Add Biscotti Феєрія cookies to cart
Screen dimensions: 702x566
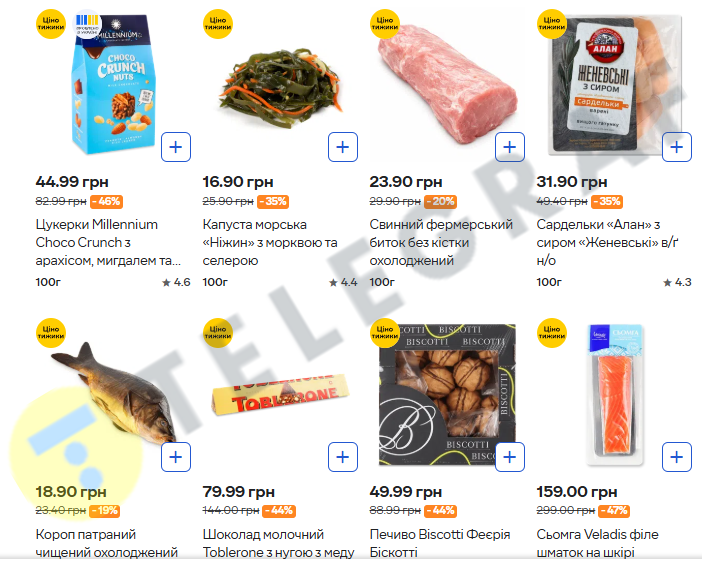point(509,457)
